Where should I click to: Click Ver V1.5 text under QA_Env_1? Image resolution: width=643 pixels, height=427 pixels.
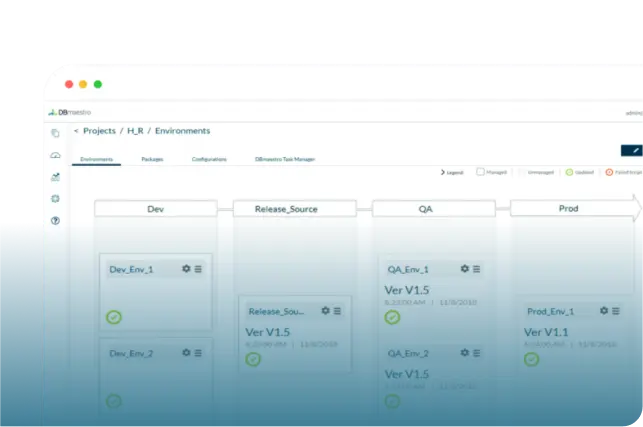coord(406,290)
